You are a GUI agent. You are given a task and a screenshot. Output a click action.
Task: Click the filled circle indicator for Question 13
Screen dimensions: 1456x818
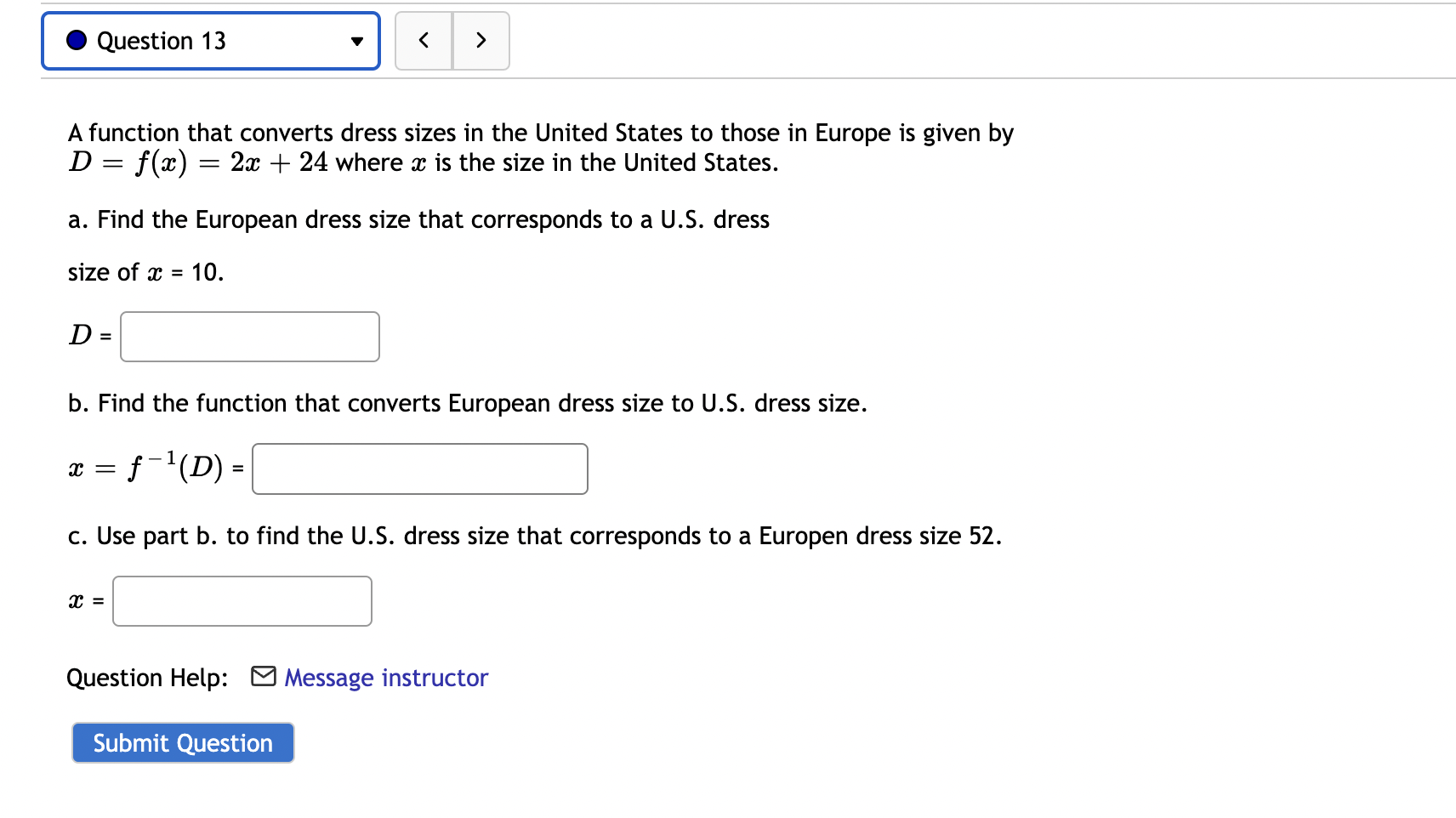pyautogui.click(x=76, y=39)
